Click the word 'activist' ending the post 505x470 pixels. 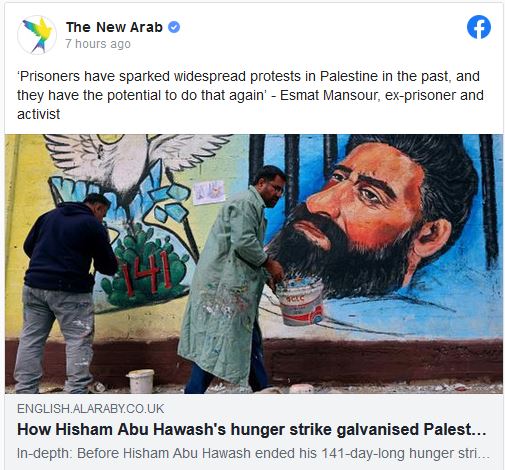tap(38, 114)
